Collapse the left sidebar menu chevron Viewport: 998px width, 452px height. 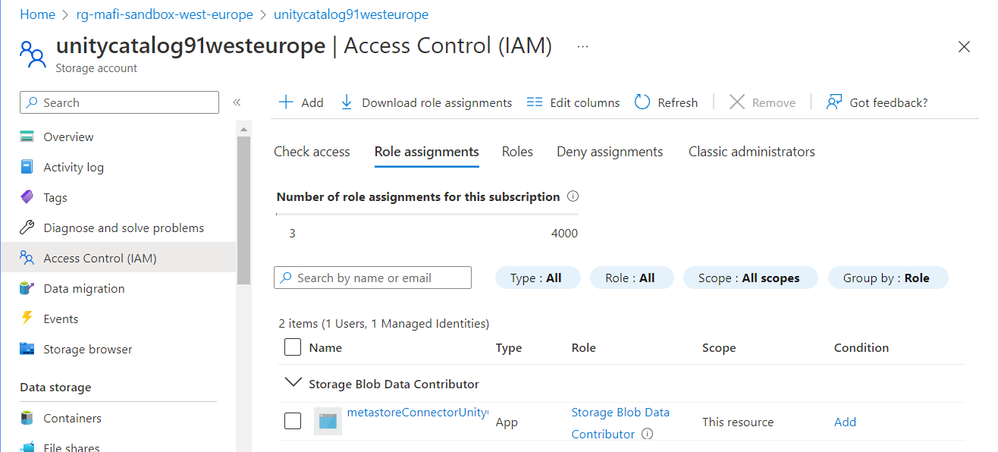(x=237, y=102)
